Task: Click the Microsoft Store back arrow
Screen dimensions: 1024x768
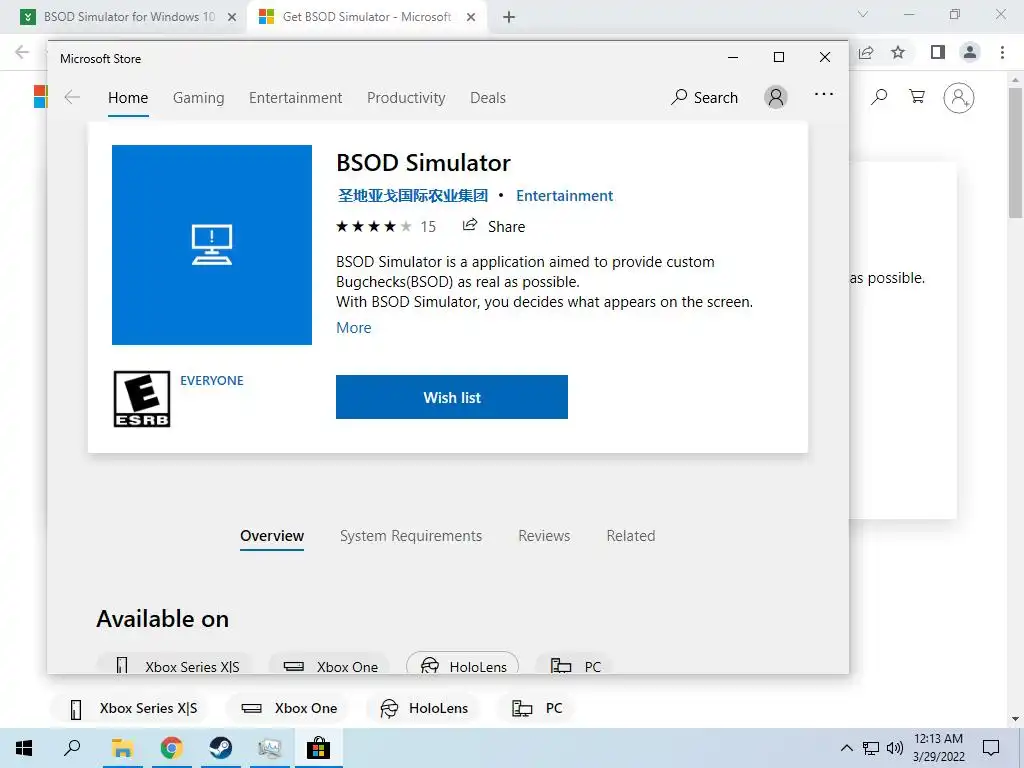Action: 72,98
